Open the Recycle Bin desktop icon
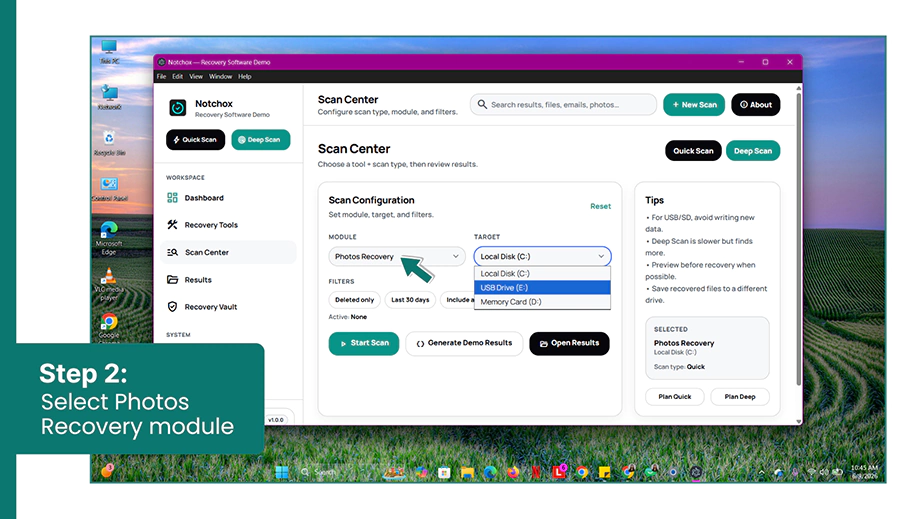Screen dimensions: 922x519 point(109,143)
